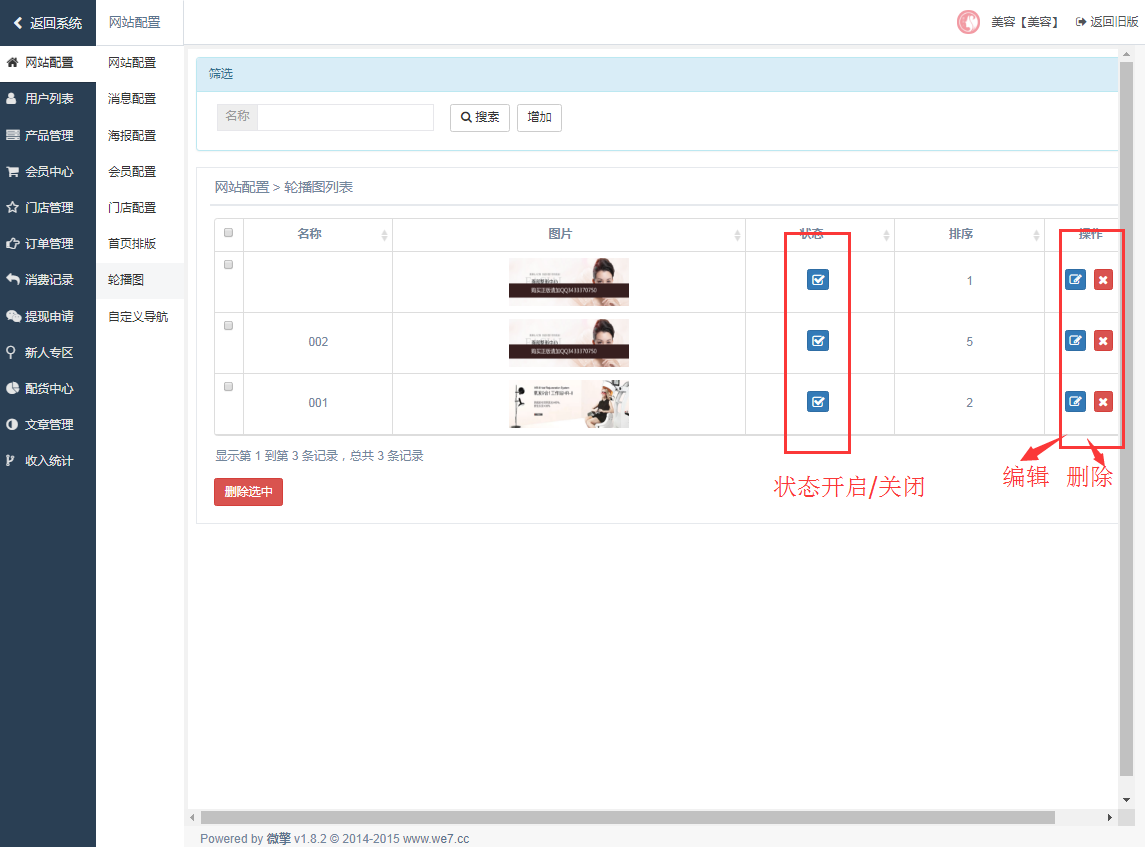
Task: Toggle status of first unnamed row
Action: (x=818, y=280)
